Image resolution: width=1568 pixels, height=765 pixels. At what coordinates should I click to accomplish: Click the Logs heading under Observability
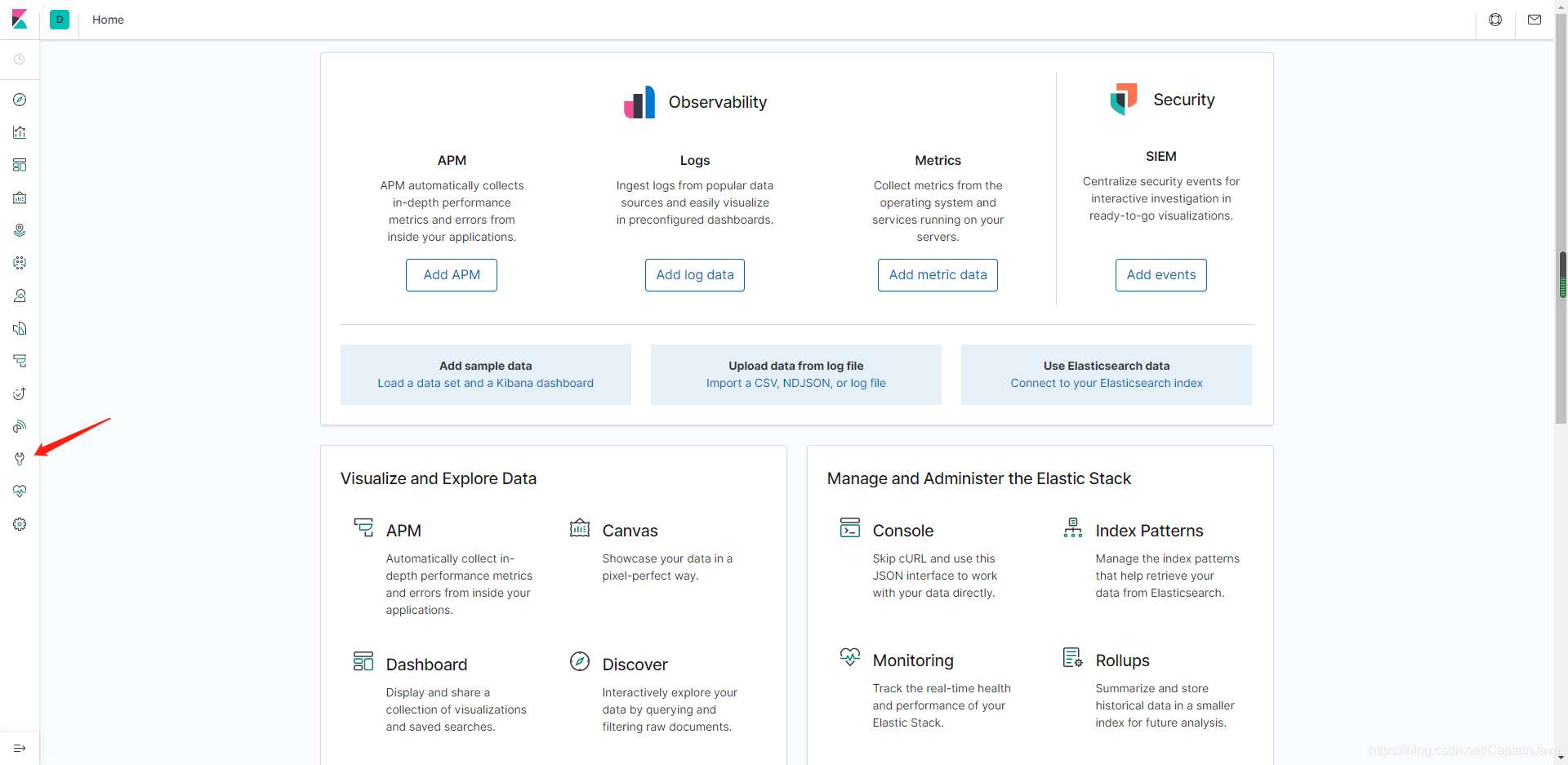[695, 161]
